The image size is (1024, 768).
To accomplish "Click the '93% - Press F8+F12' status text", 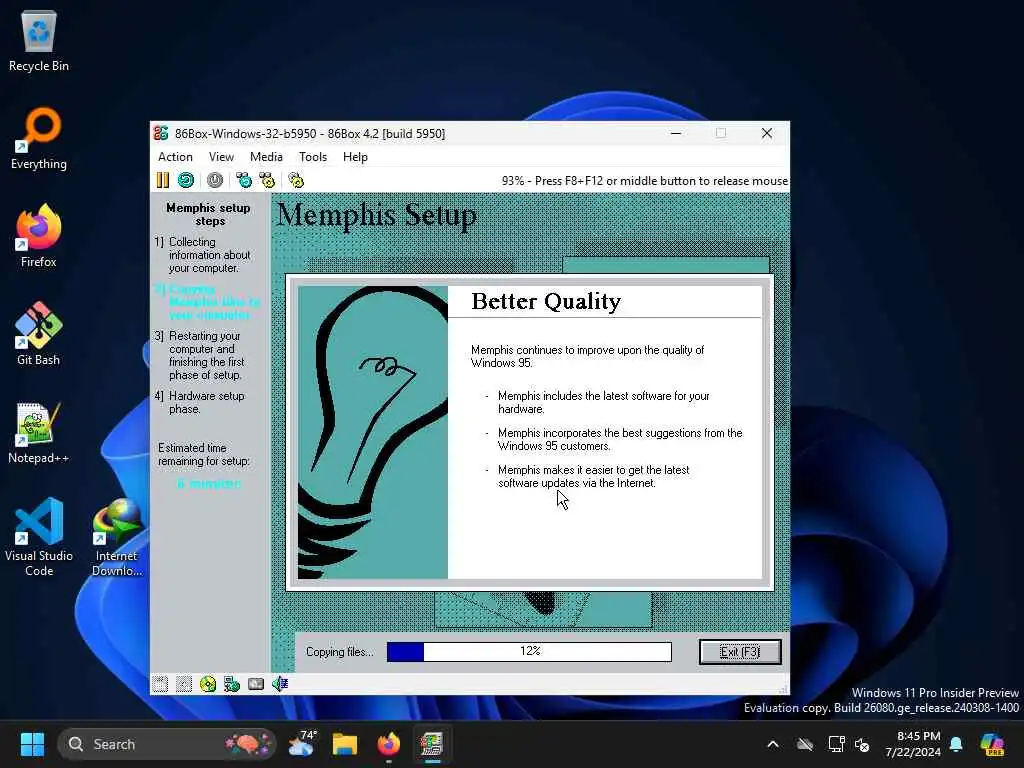I will click(645, 181).
